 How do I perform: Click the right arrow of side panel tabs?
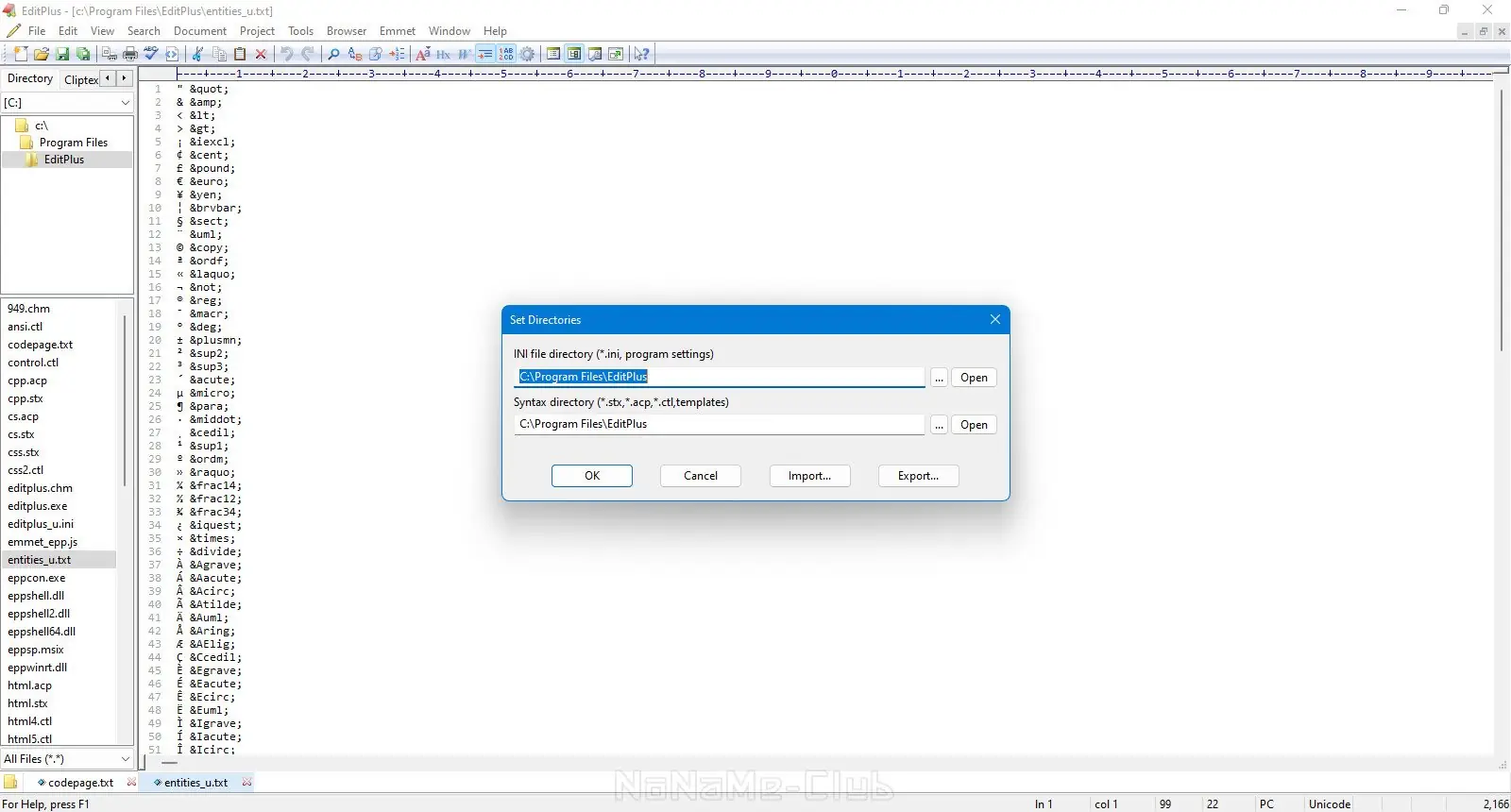pos(124,78)
